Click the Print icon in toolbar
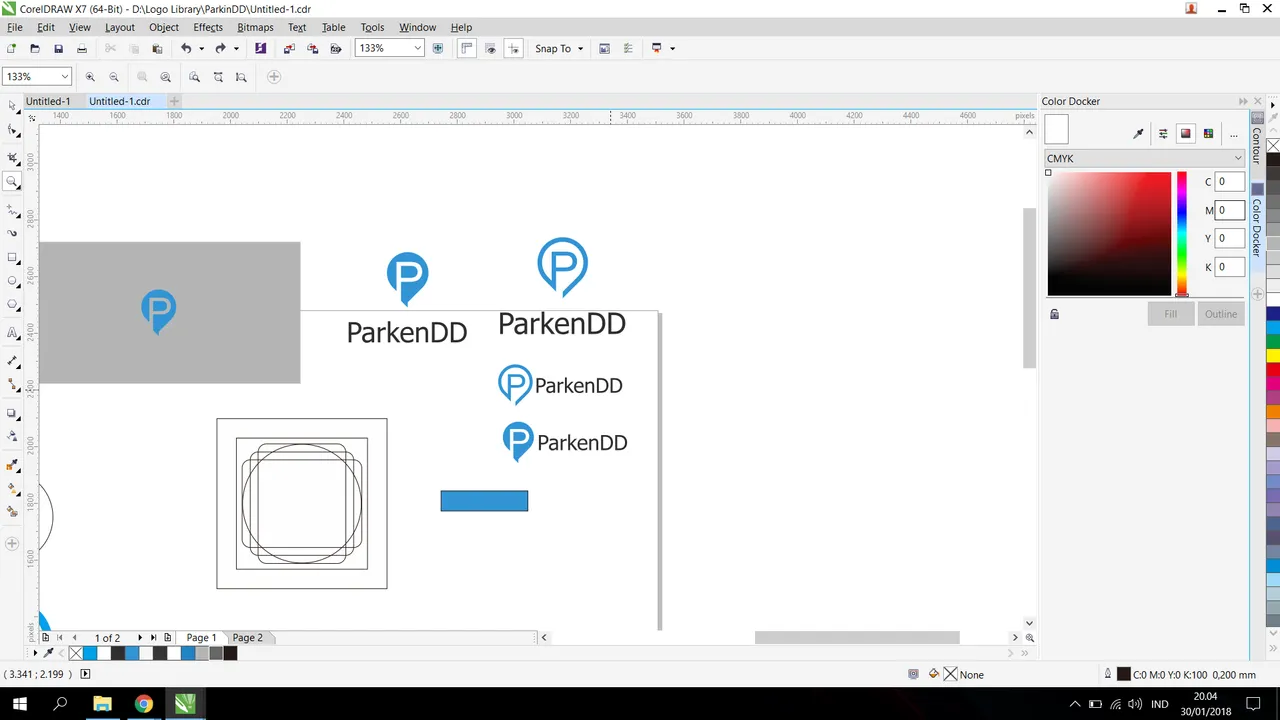The height and width of the screenshot is (720, 1280). pos(82,48)
